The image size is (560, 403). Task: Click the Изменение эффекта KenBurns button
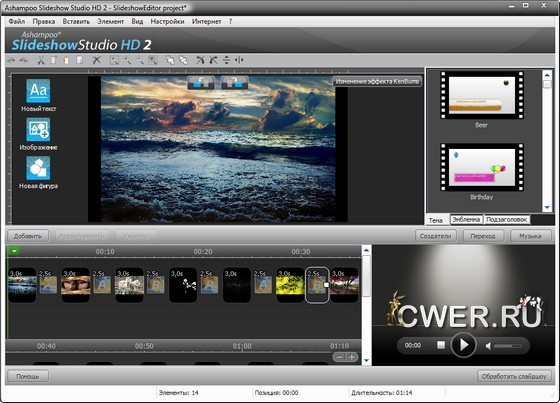pos(377,81)
